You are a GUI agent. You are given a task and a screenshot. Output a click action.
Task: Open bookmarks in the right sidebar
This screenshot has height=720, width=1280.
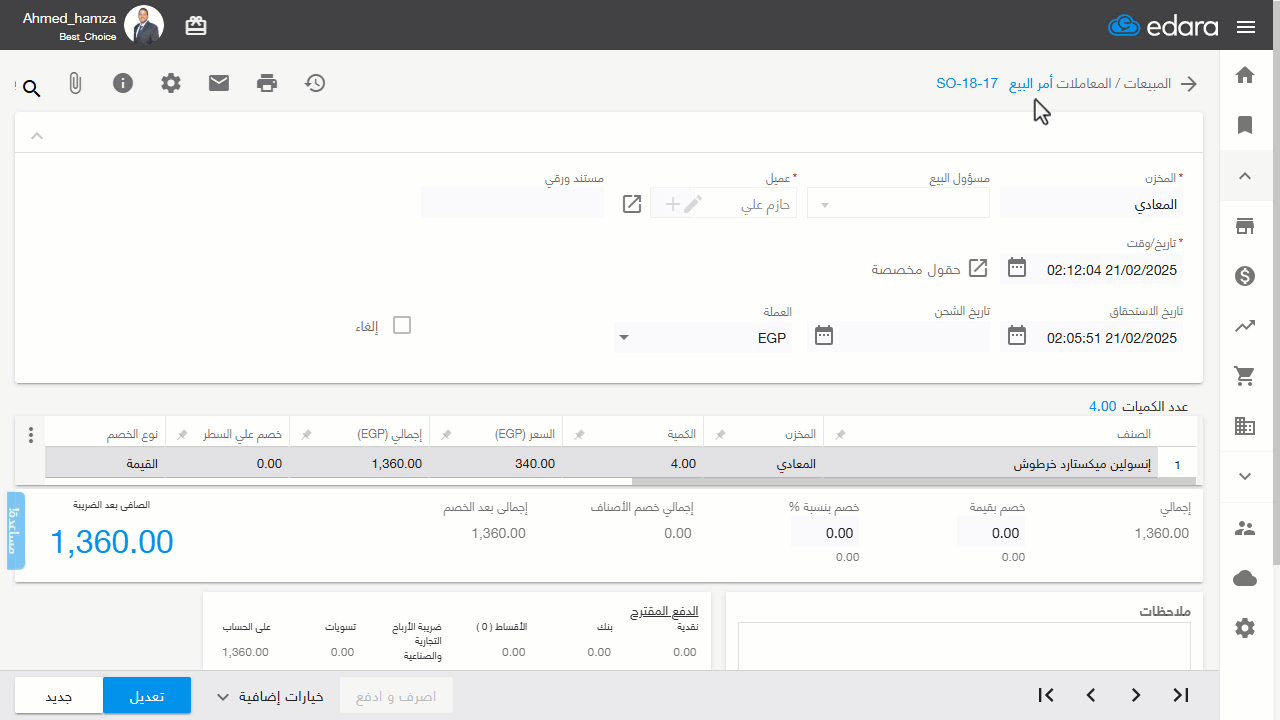pyautogui.click(x=1245, y=125)
